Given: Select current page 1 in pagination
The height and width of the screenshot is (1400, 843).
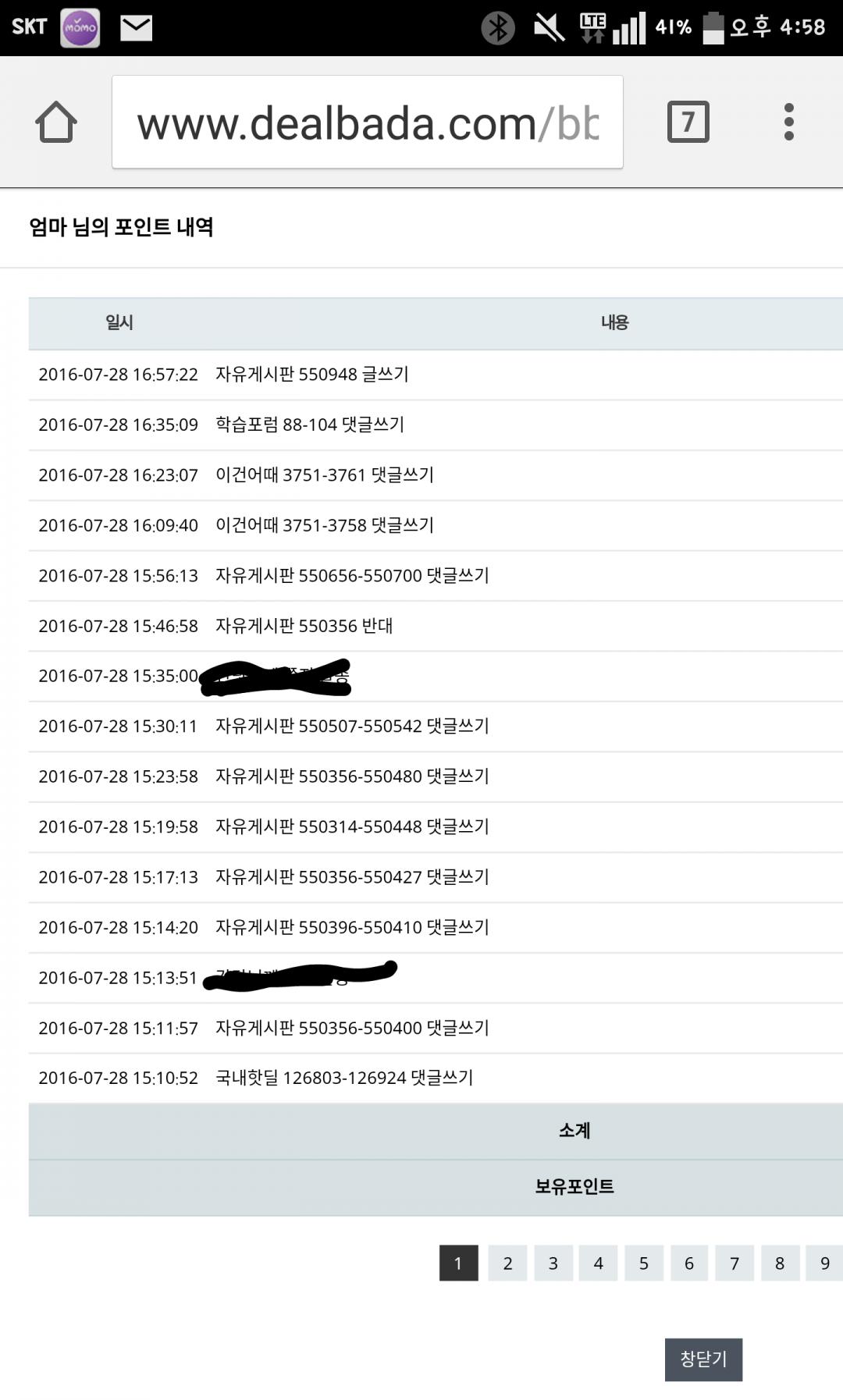Looking at the screenshot, I should [x=458, y=1263].
